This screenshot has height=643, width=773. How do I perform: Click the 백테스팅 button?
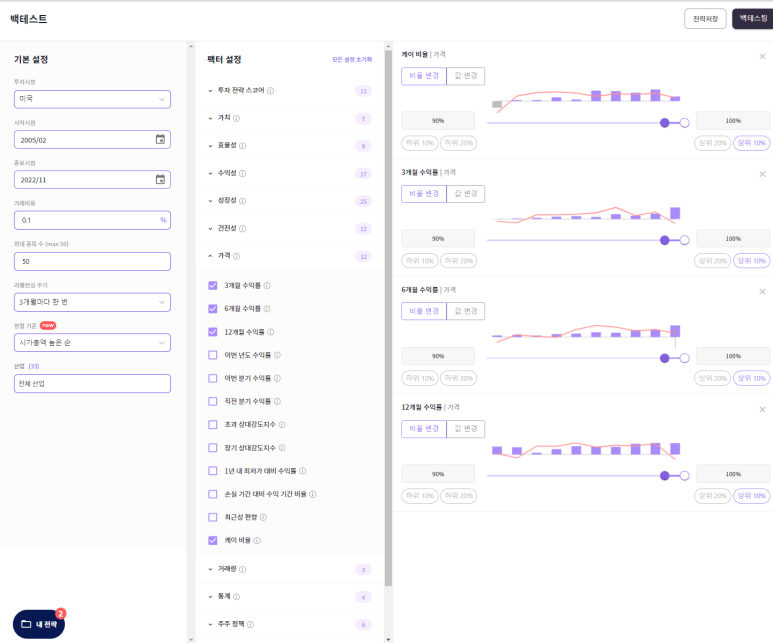pos(751,19)
